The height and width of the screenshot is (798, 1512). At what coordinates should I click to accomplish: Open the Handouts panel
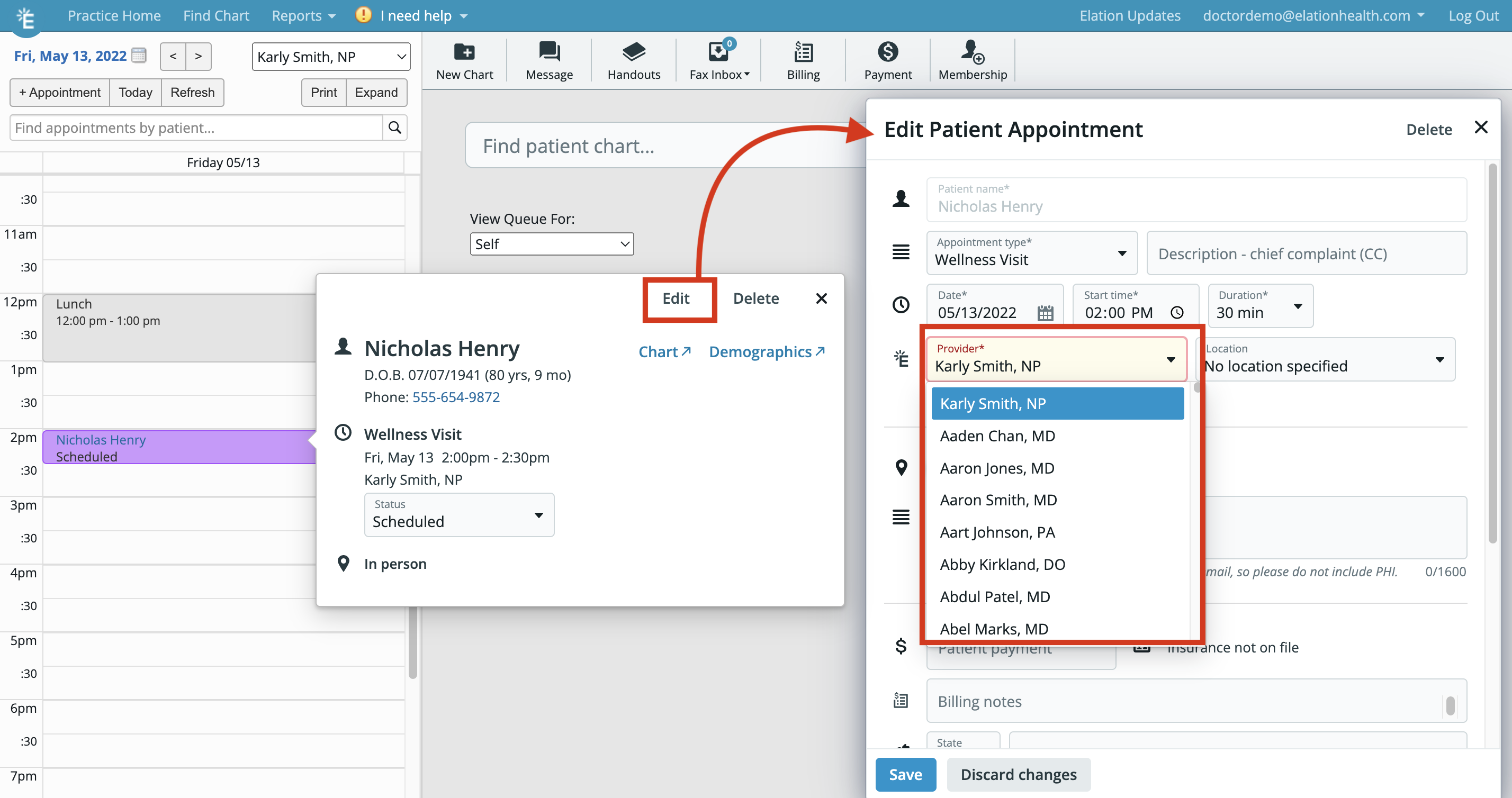(633, 59)
